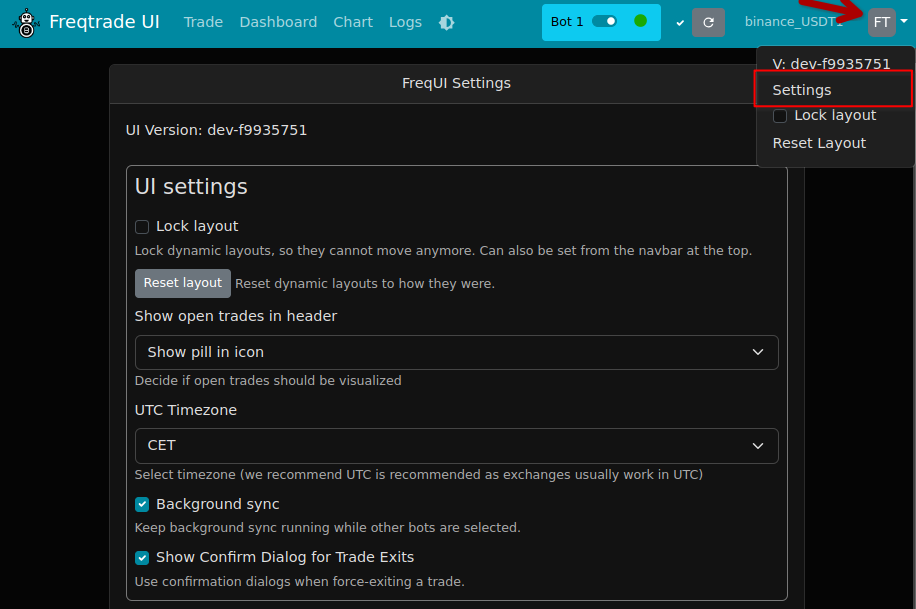This screenshot has width=916, height=609.
Task: Click the refresh icon in the navbar
Action: [x=708, y=22]
